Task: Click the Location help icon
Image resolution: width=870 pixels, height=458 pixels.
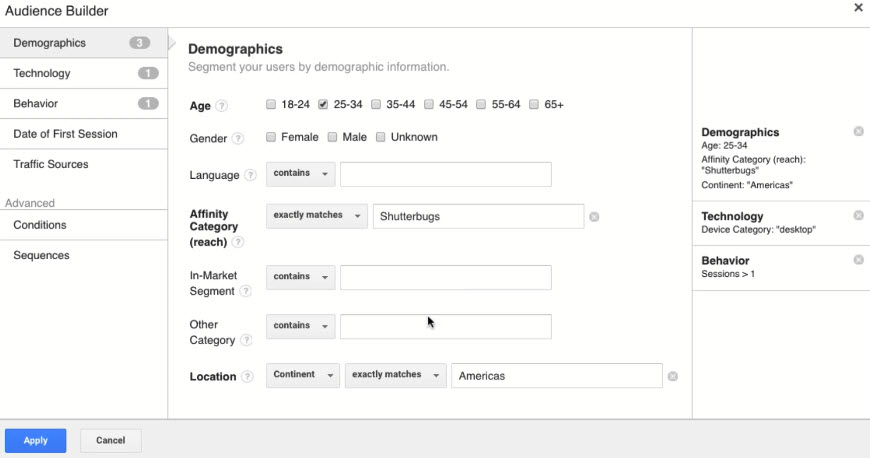Action: 247,377
